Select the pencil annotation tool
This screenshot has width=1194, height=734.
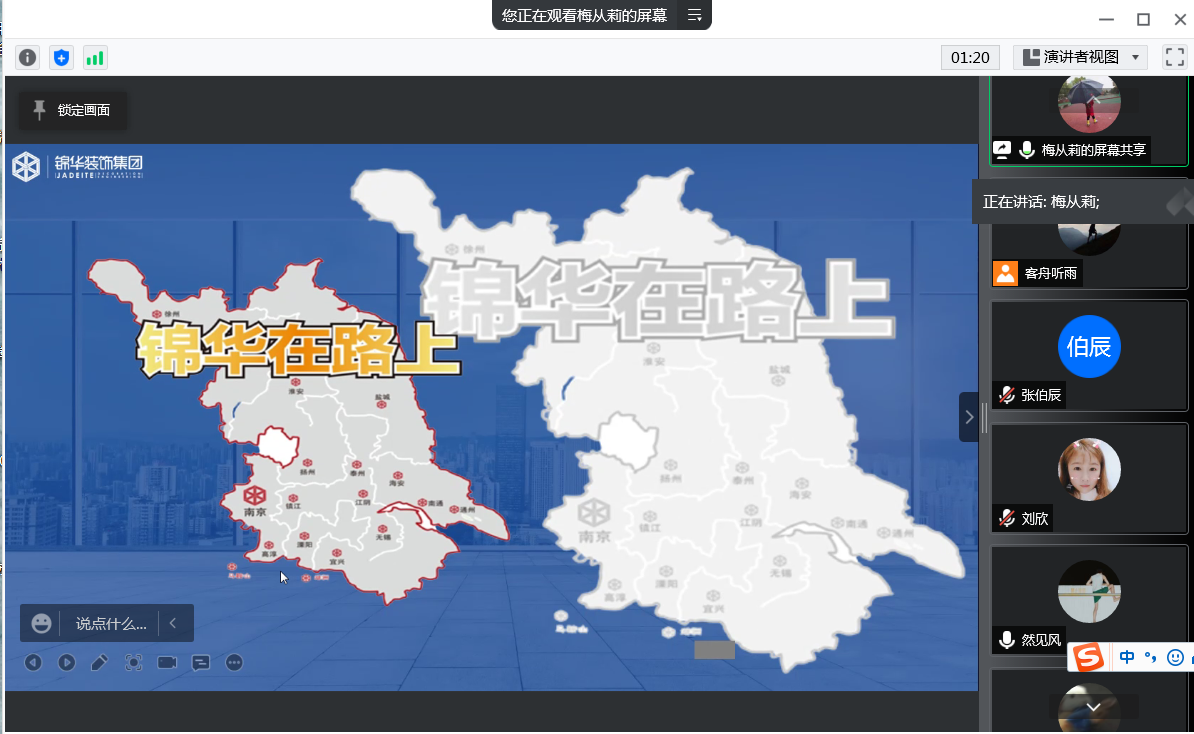click(100, 662)
